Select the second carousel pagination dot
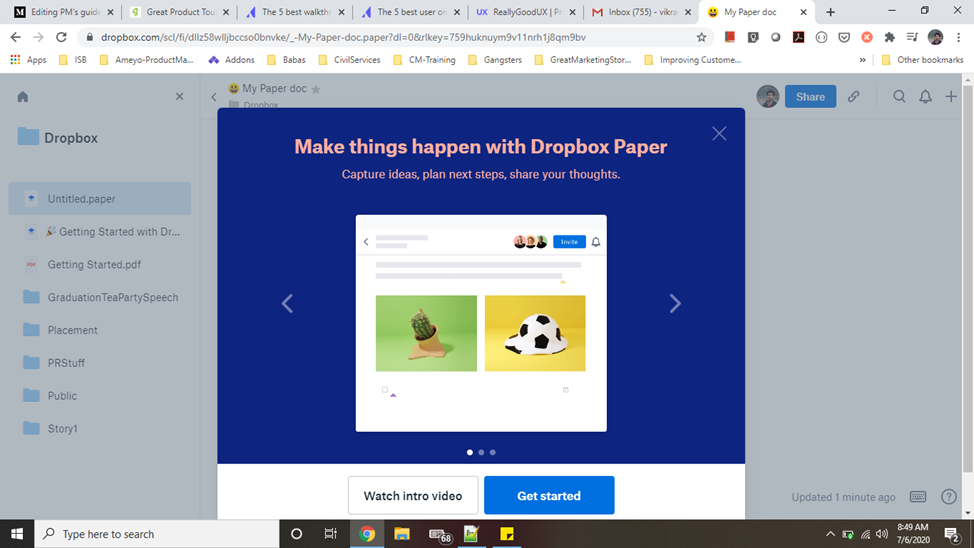974x548 pixels. pyautogui.click(x=481, y=452)
